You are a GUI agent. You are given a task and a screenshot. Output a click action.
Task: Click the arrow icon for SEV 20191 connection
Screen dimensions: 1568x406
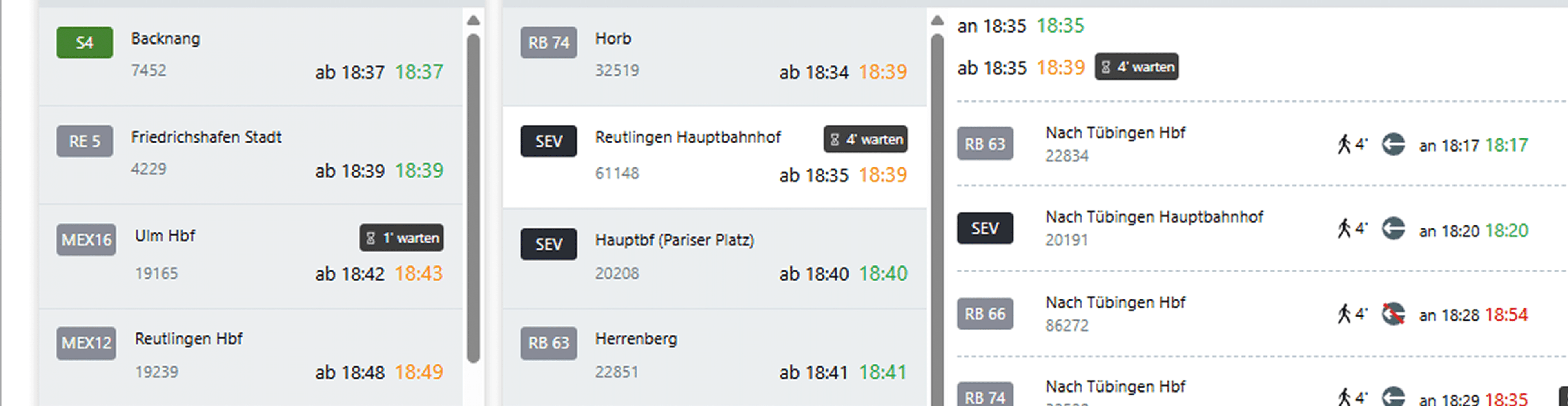[1393, 230]
